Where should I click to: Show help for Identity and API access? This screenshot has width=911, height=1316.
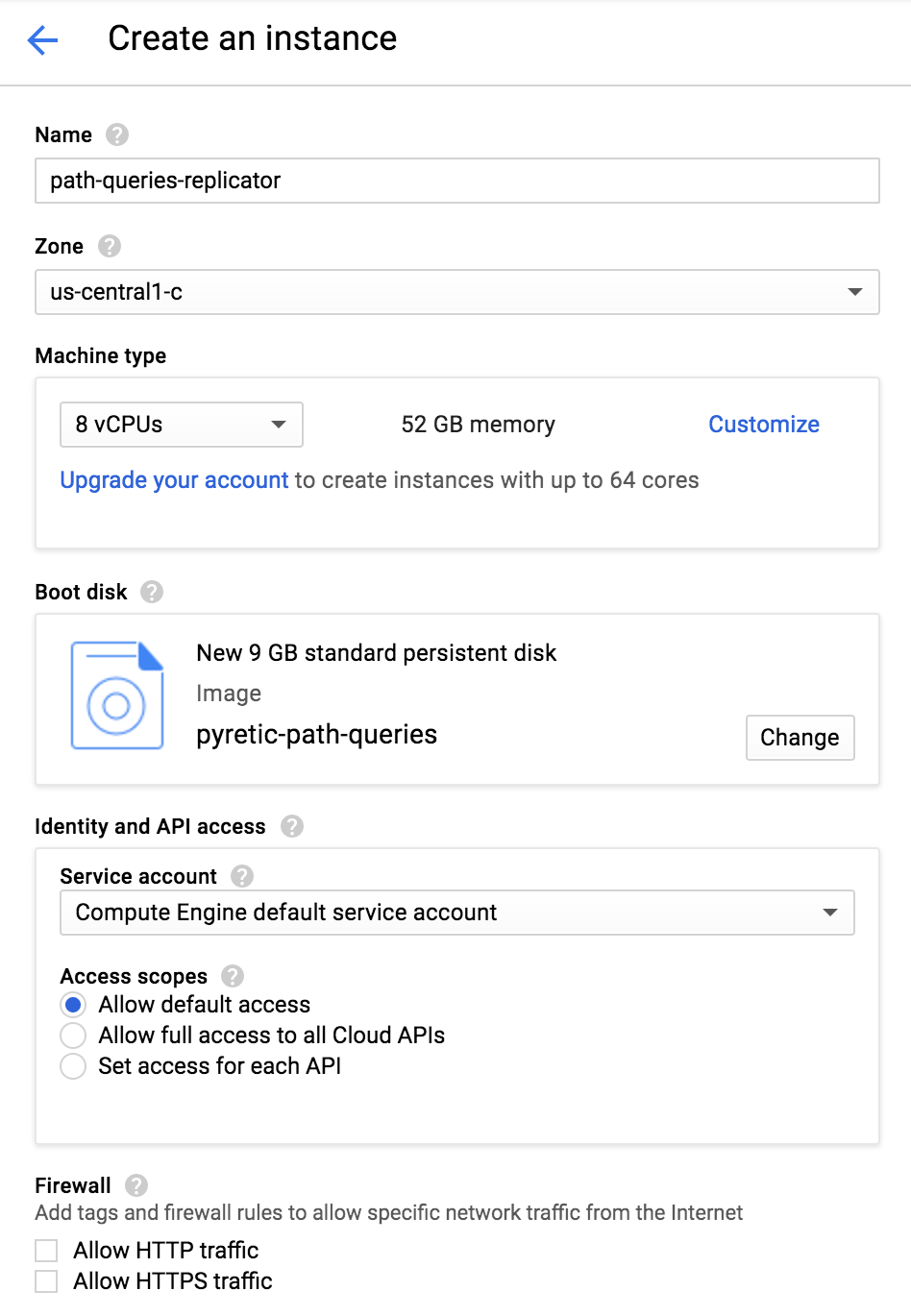[x=292, y=826]
